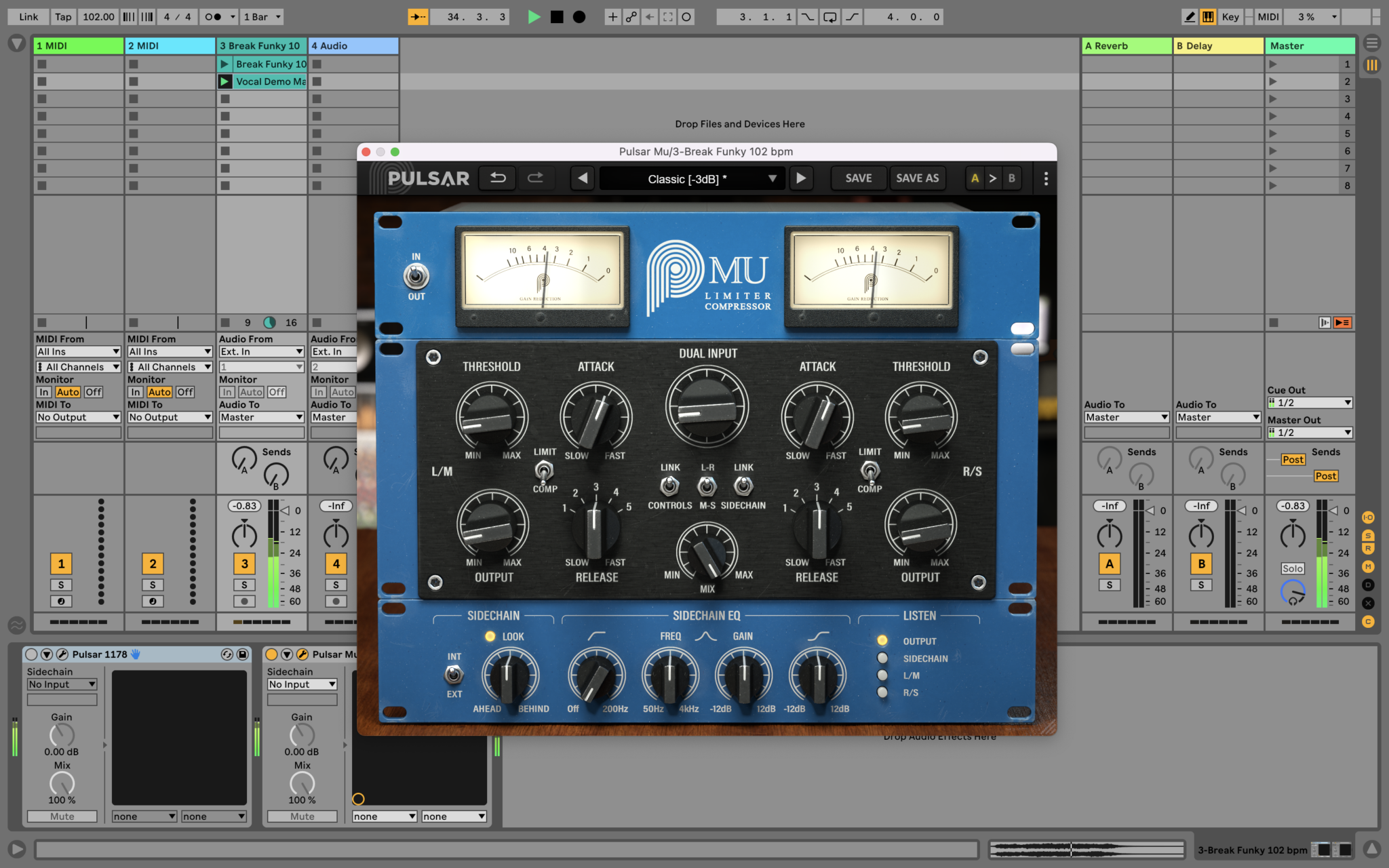
Task: Flip the INT/EXT sidechain switch
Action: coord(454,675)
